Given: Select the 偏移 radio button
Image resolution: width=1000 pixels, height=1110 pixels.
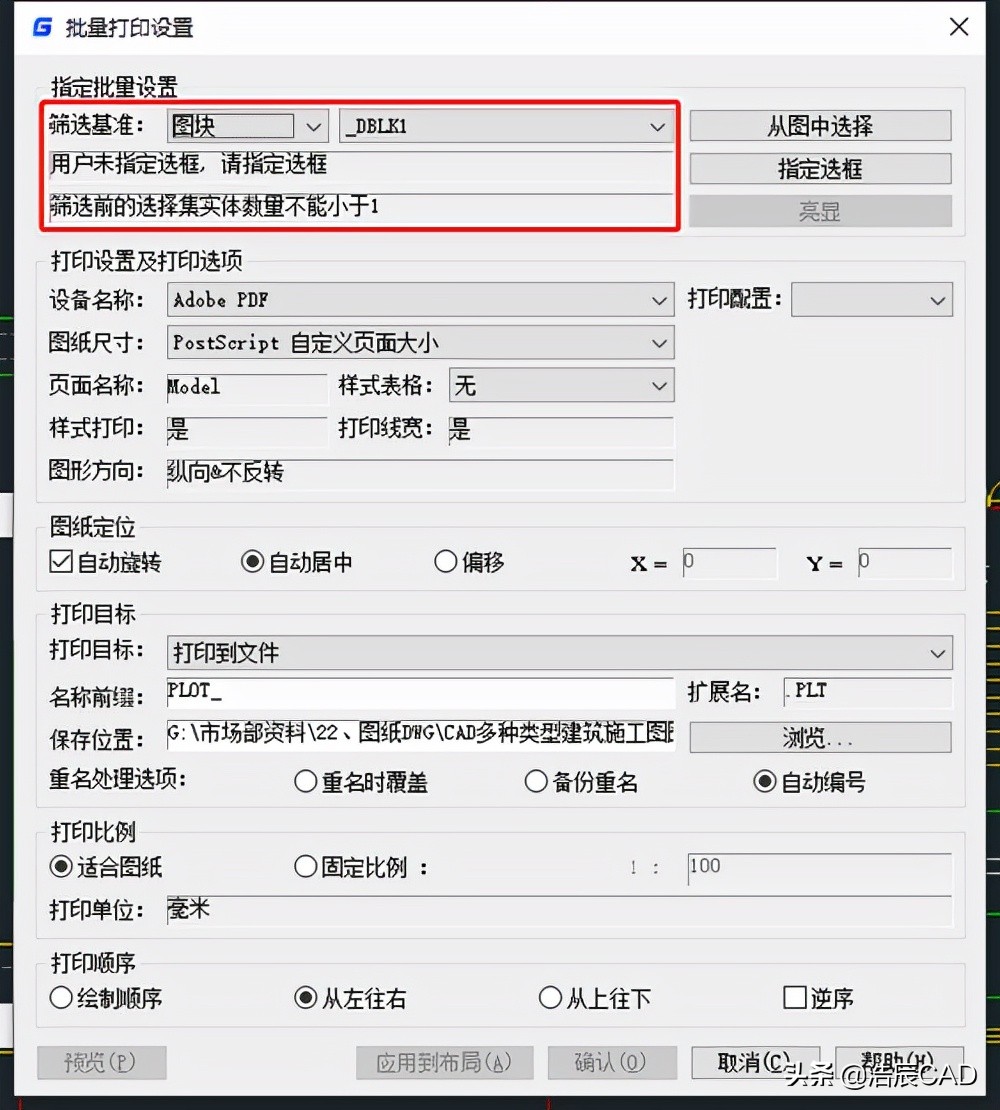Looking at the screenshot, I should point(445,561).
